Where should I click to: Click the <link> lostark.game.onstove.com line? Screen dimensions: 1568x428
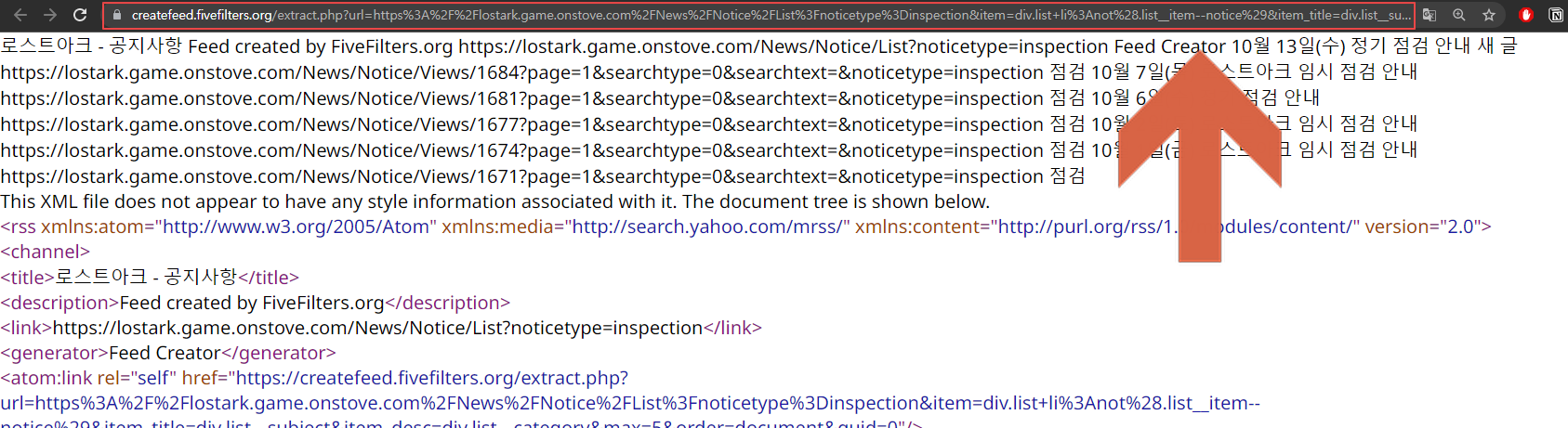tap(381, 328)
